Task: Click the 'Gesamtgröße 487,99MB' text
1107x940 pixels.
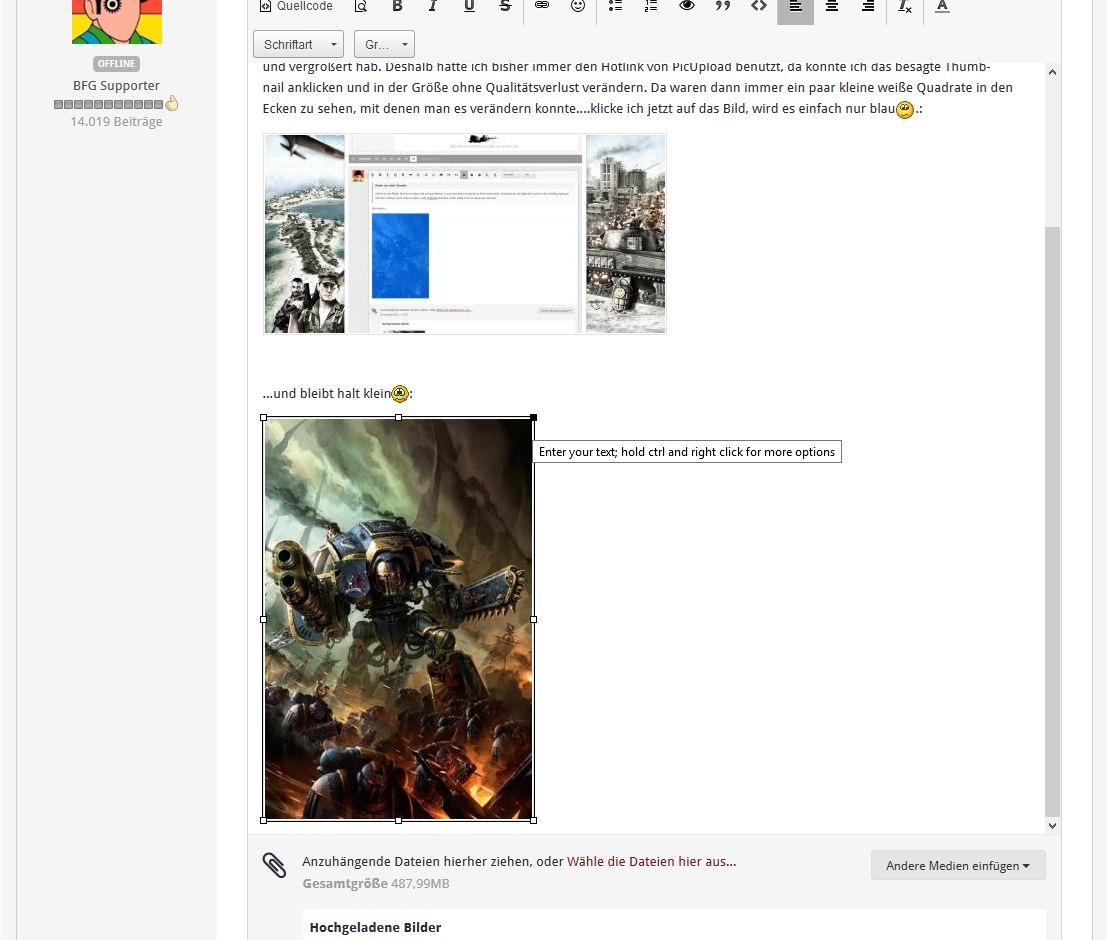Action: tap(376, 884)
